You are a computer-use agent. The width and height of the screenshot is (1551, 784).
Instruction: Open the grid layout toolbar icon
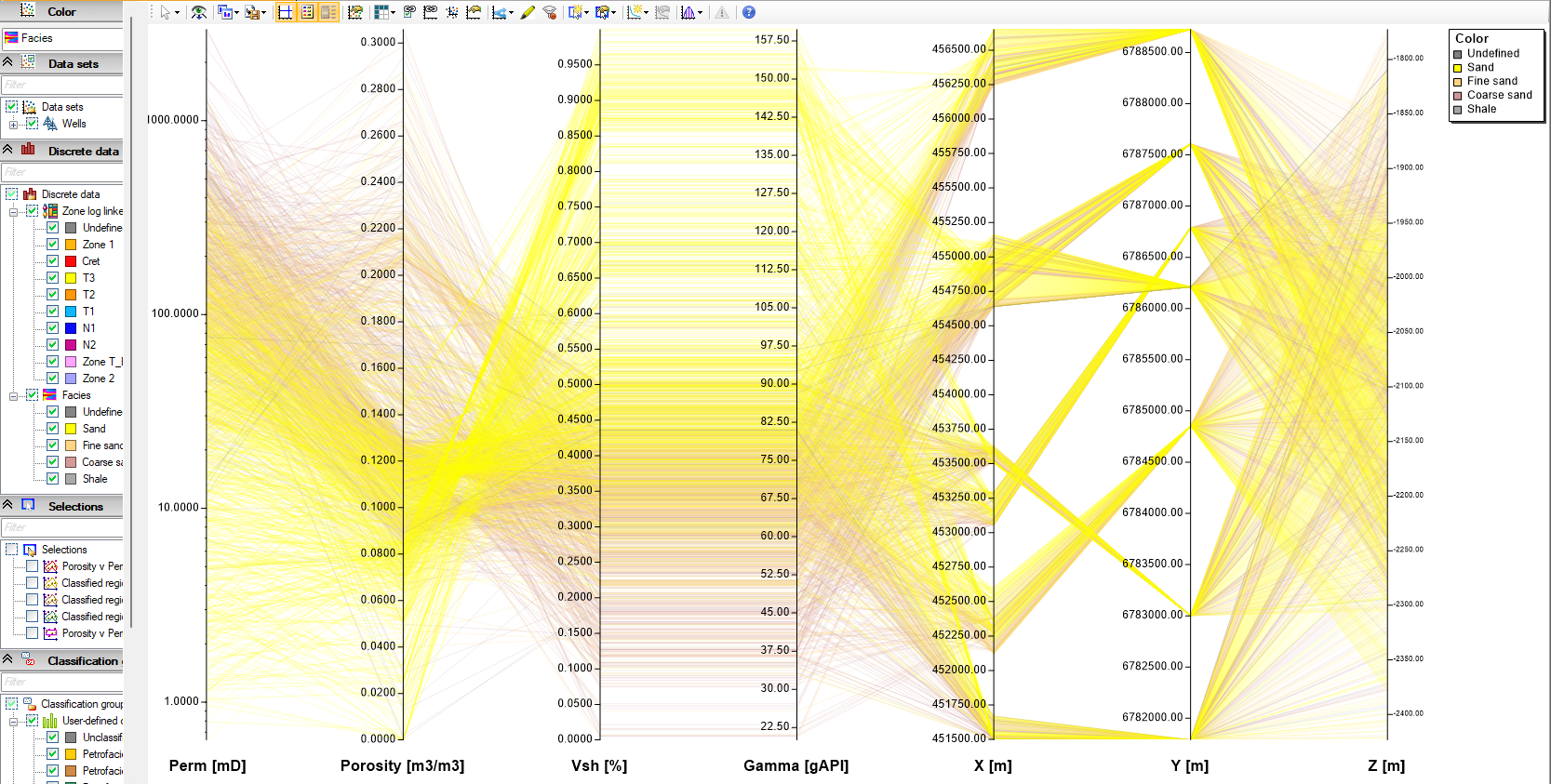381,12
